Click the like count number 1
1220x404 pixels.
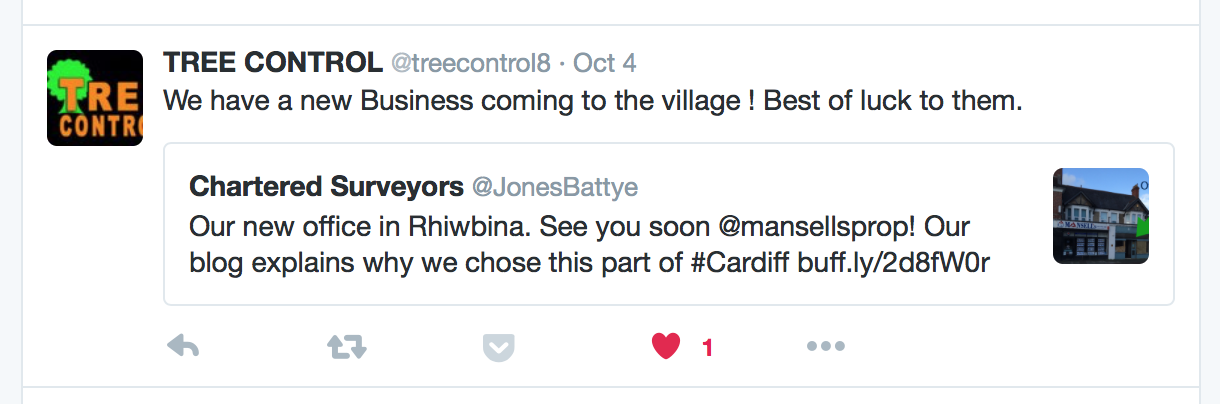pyautogui.click(x=707, y=348)
